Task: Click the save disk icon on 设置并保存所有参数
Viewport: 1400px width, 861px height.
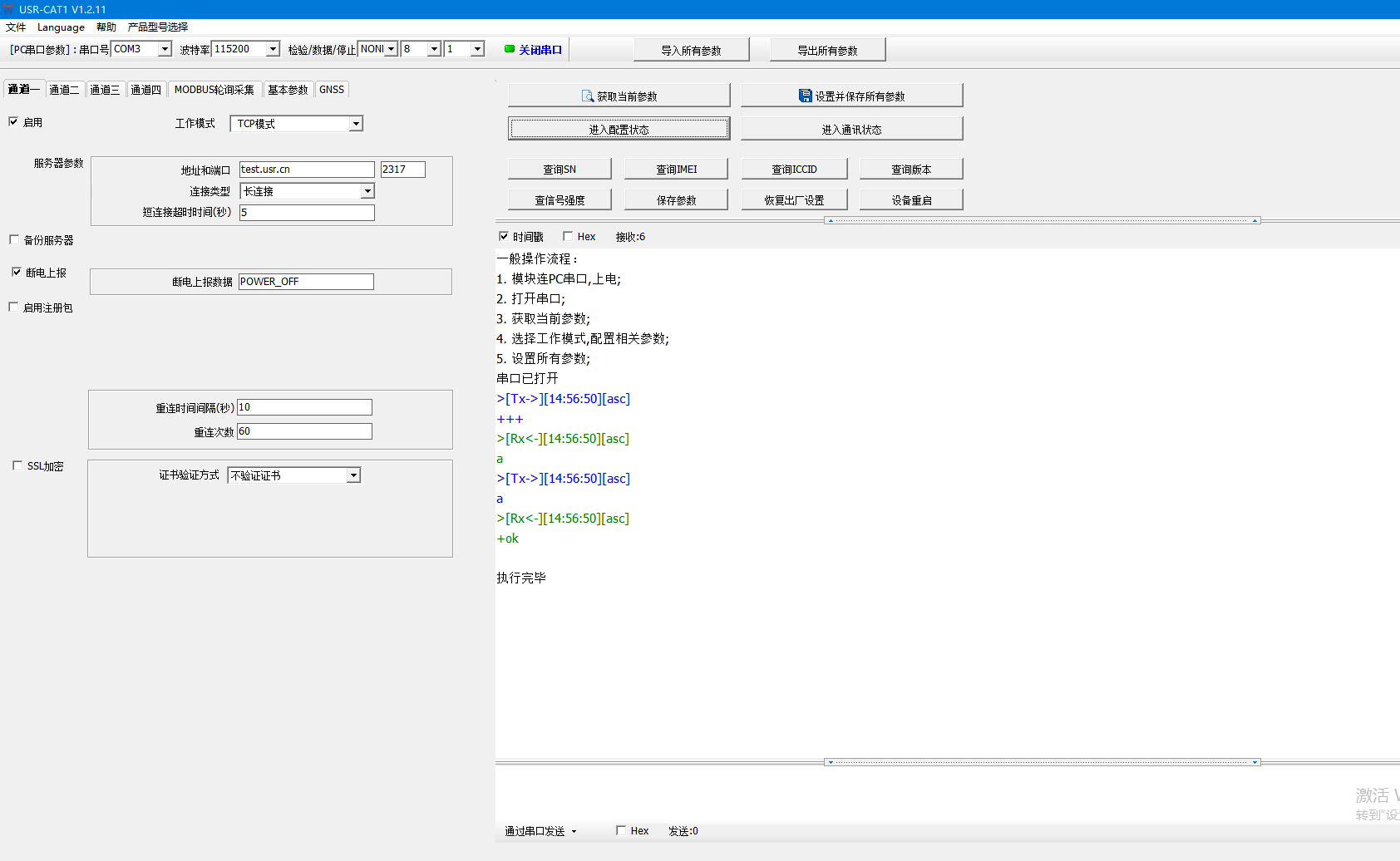Action: (805, 96)
